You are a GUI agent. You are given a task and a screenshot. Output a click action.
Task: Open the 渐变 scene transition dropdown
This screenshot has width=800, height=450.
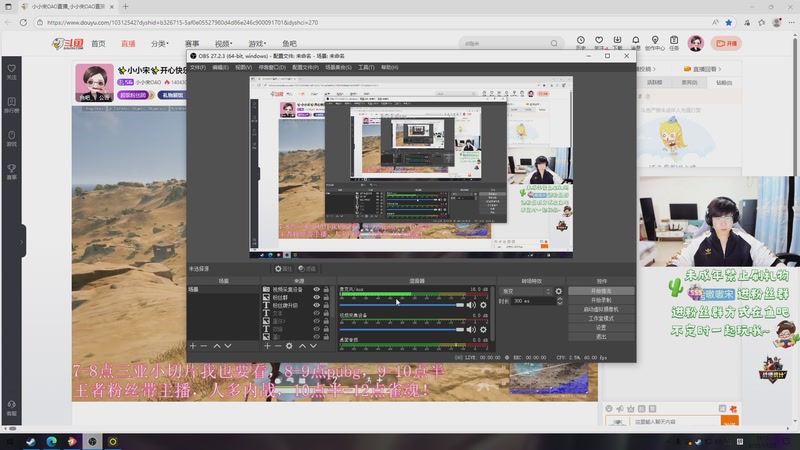(x=526, y=291)
